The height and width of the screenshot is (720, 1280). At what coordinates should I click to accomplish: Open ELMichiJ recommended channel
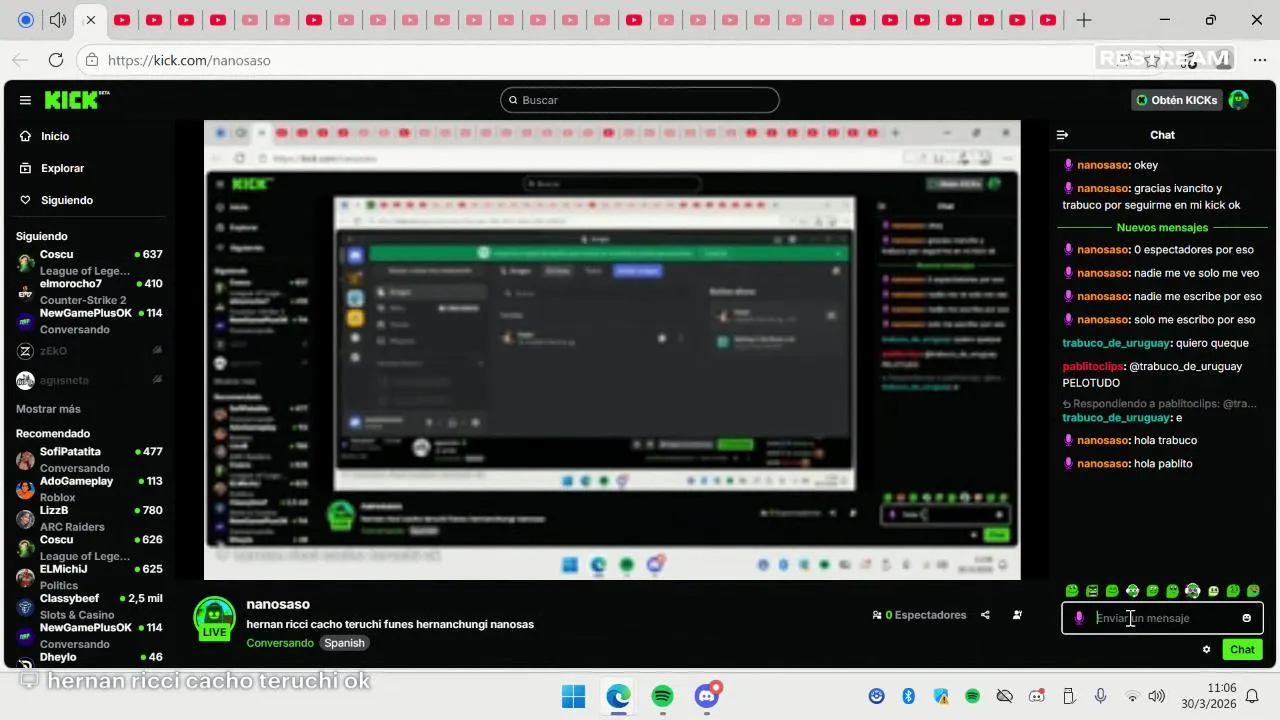pos(89,577)
